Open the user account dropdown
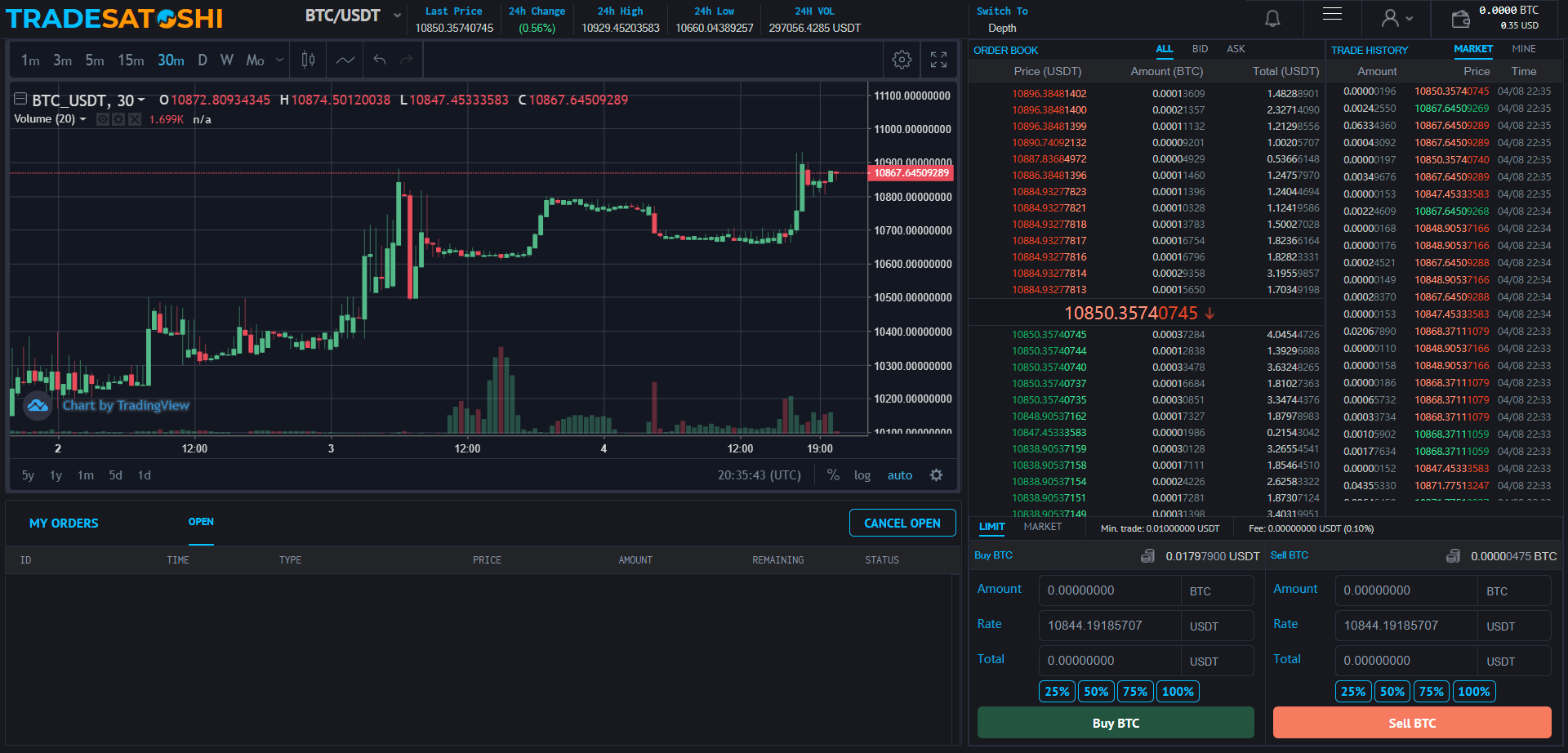 click(x=1396, y=18)
